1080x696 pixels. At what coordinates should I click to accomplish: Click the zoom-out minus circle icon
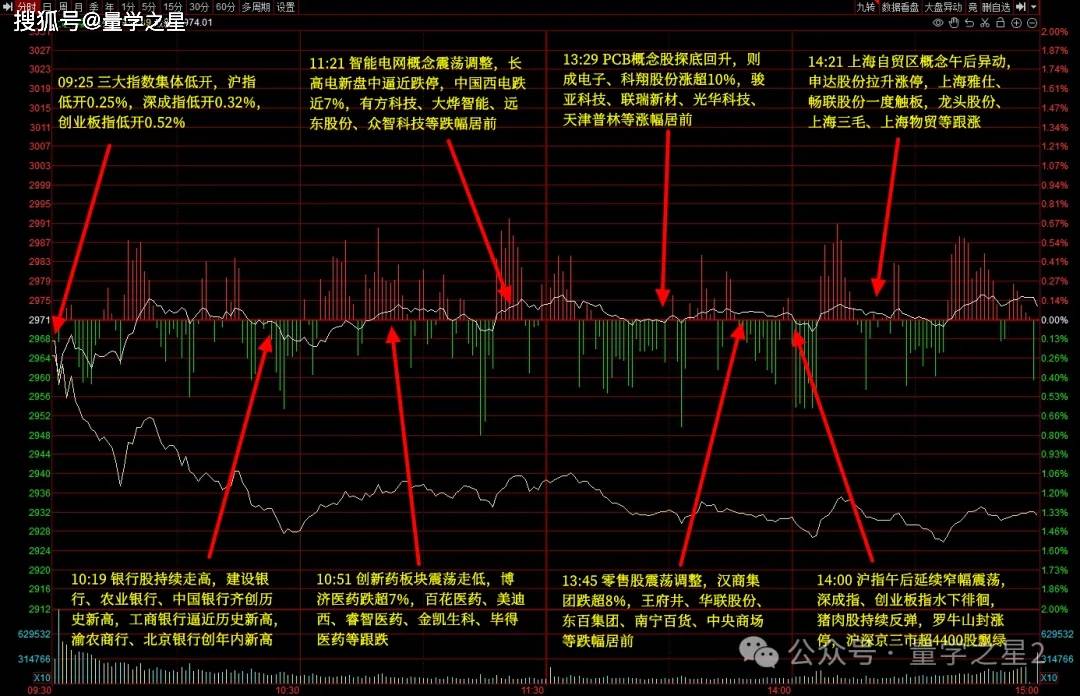click(1032, 23)
